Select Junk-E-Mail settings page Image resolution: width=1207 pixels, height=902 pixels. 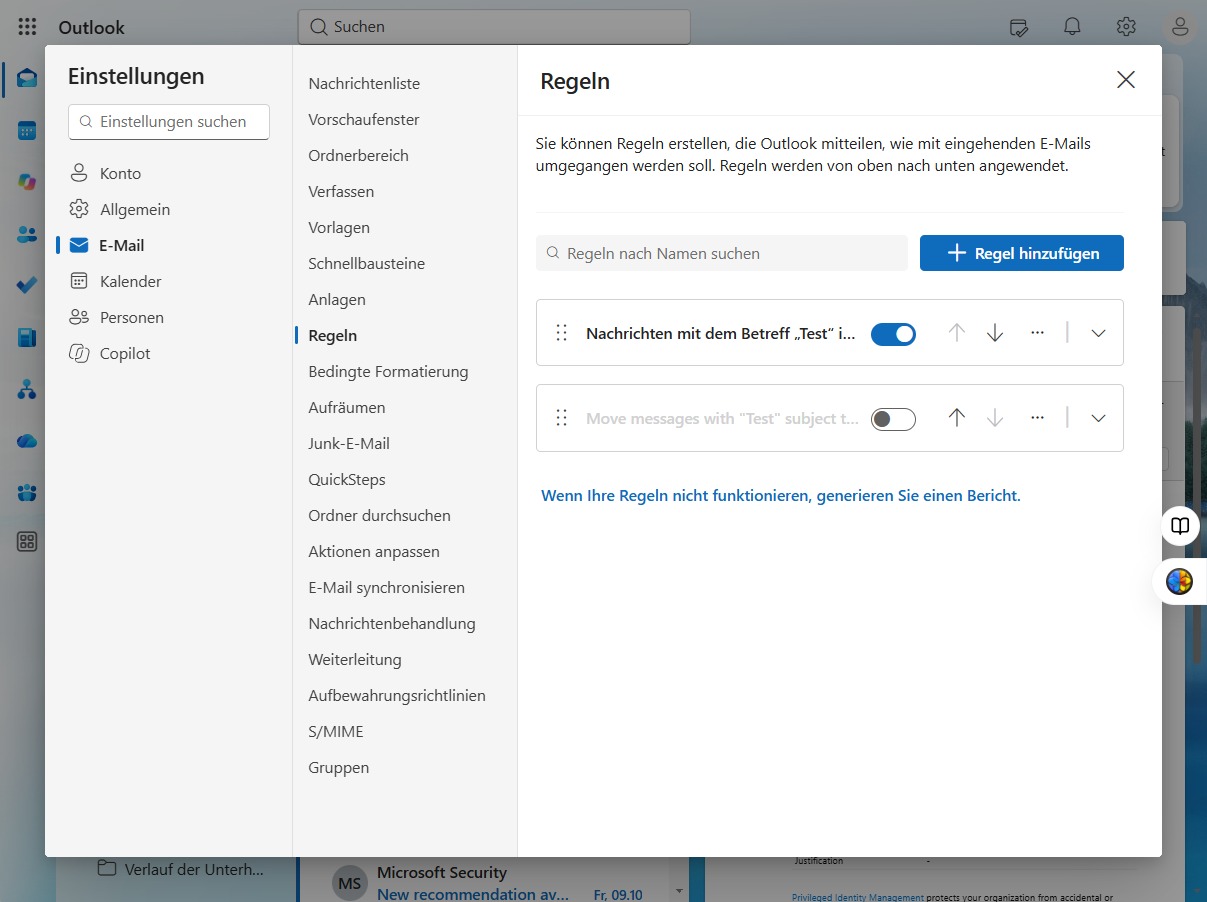(349, 443)
